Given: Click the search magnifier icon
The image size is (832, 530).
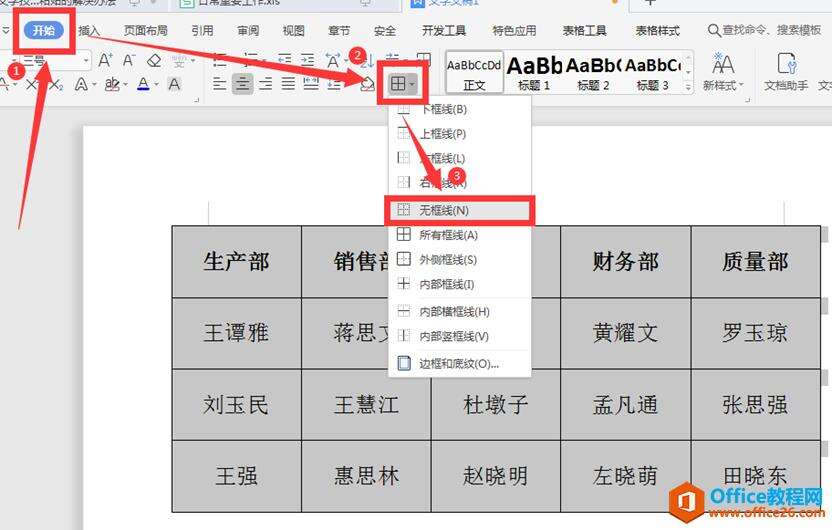Looking at the screenshot, I should point(714,30).
